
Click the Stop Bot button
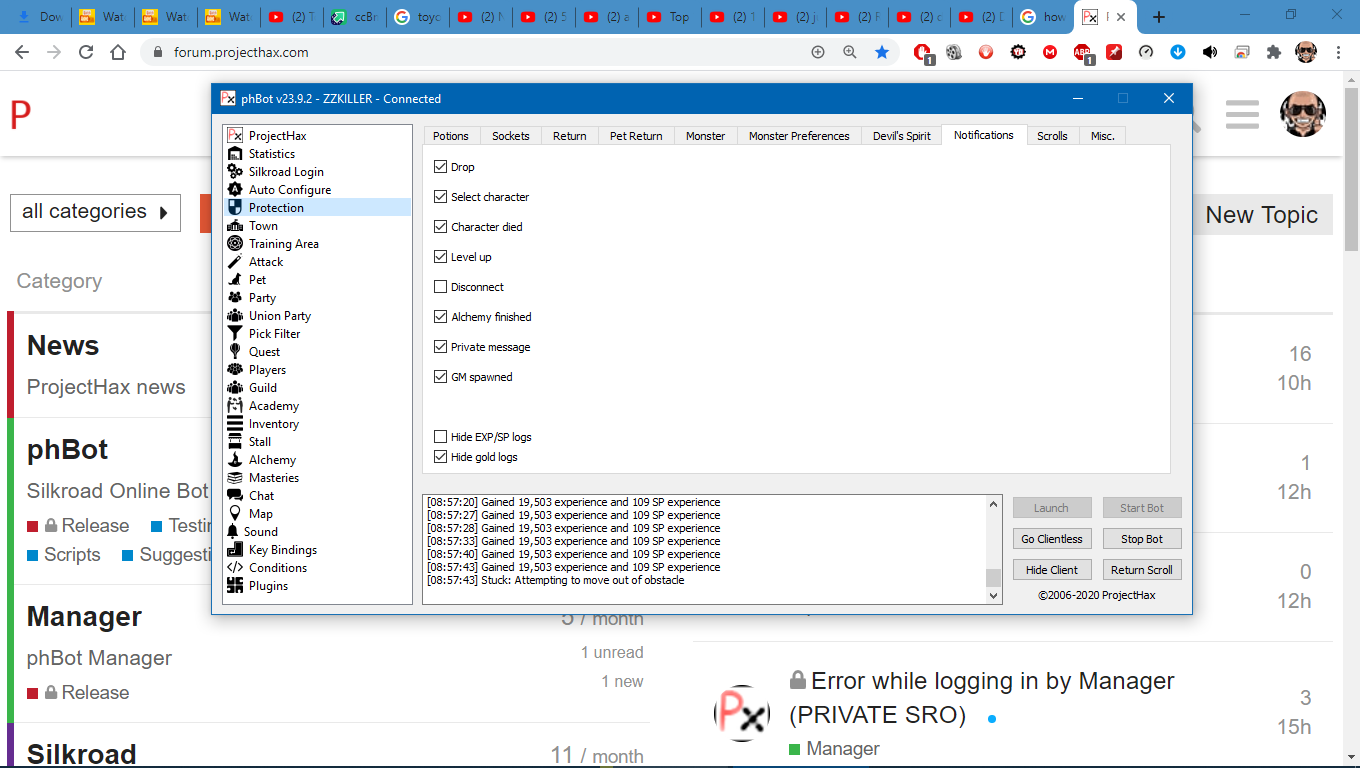[x=1141, y=539]
